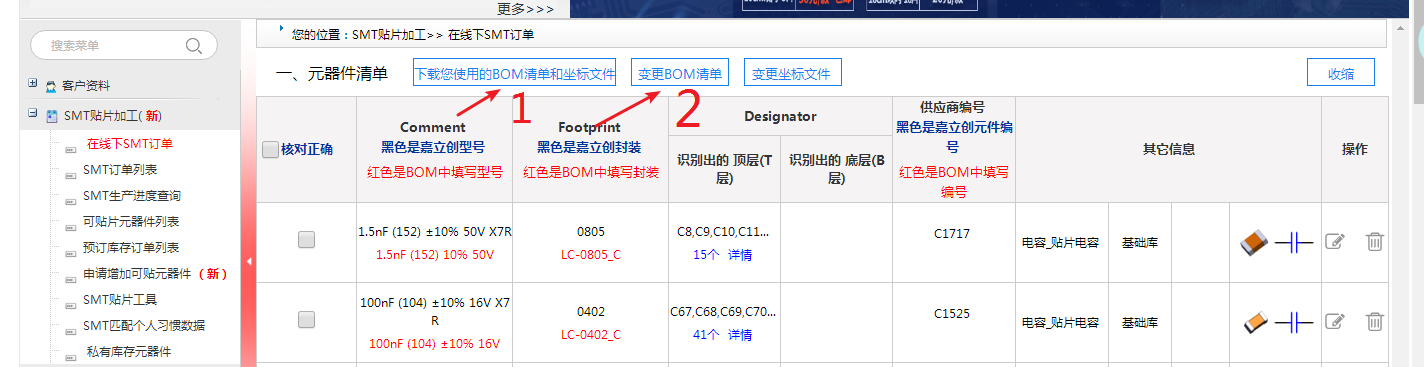Open SMT订单列表 in sidebar
The width and height of the screenshot is (1424, 367).
[119, 169]
